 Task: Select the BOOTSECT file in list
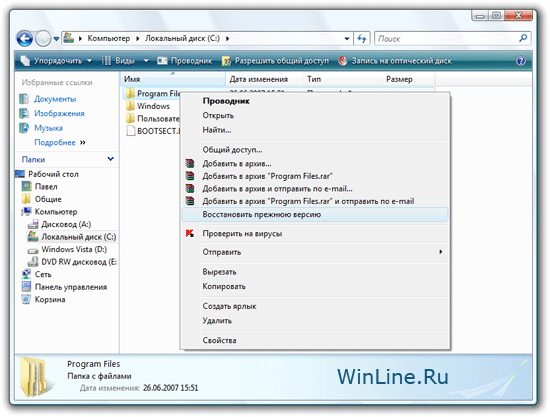[153, 131]
